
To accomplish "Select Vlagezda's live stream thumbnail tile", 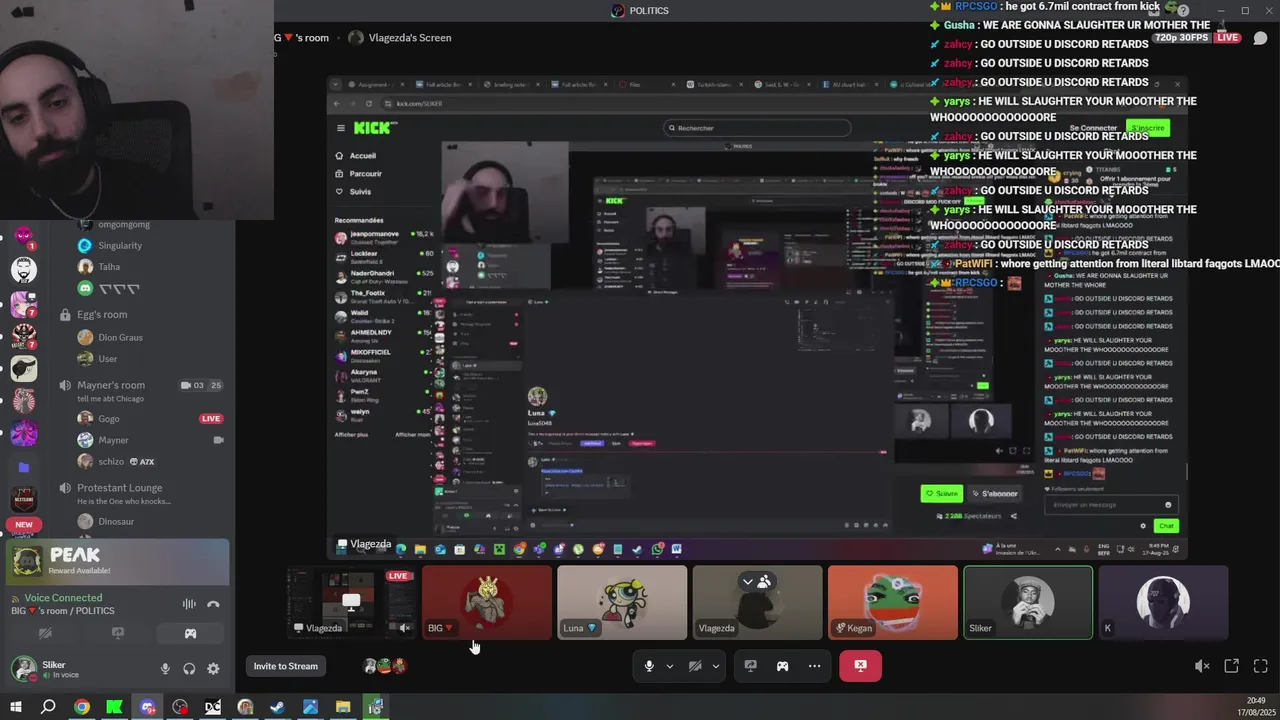I will (x=351, y=602).
